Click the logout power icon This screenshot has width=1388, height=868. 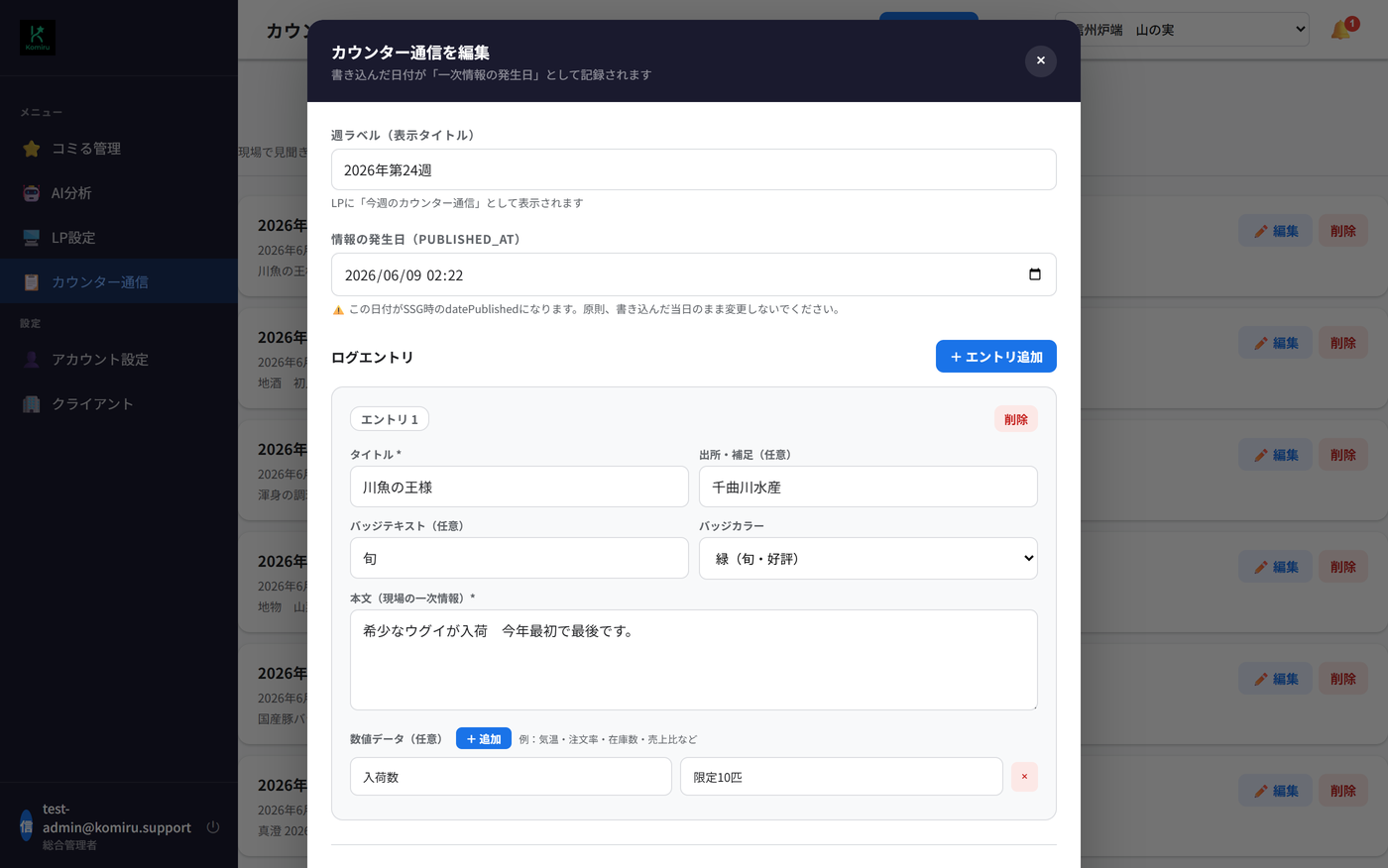point(213,826)
